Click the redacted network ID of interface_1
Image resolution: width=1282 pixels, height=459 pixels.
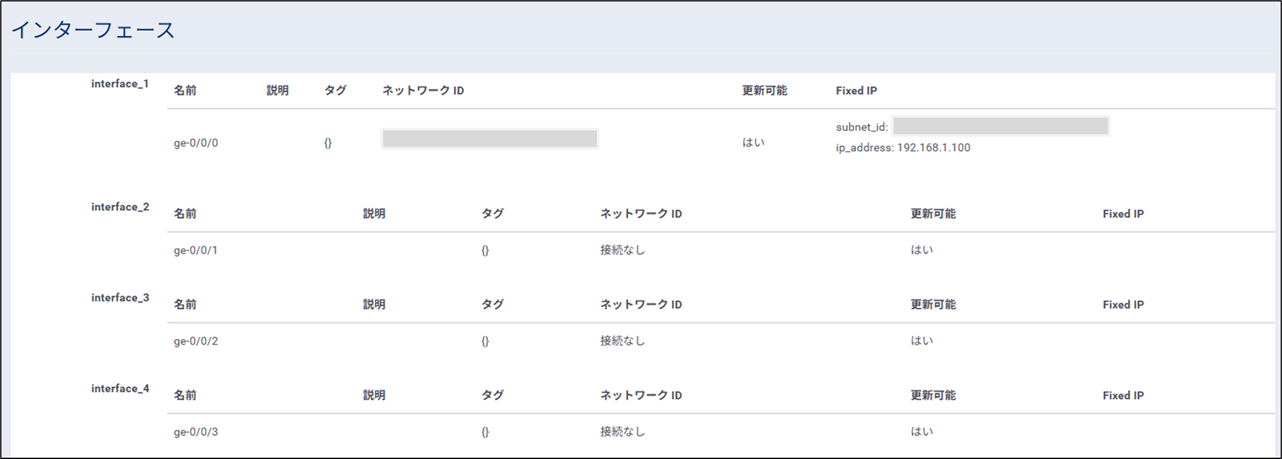[490, 139]
